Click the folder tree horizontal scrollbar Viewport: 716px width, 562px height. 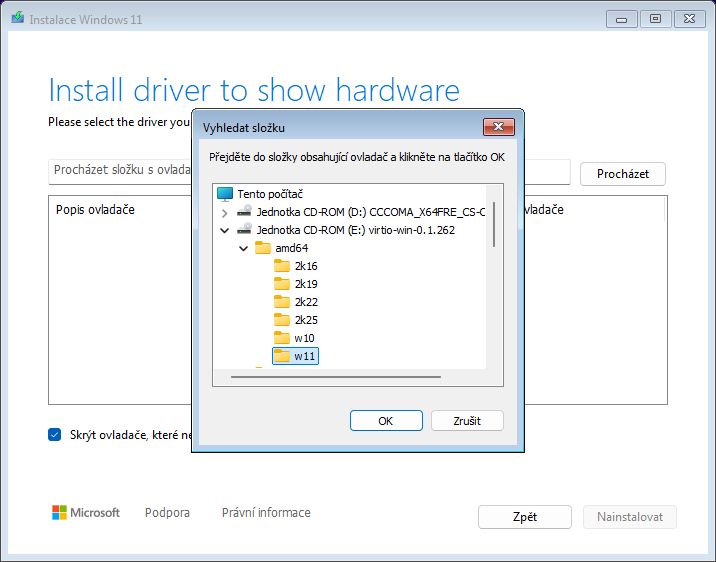point(336,377)
